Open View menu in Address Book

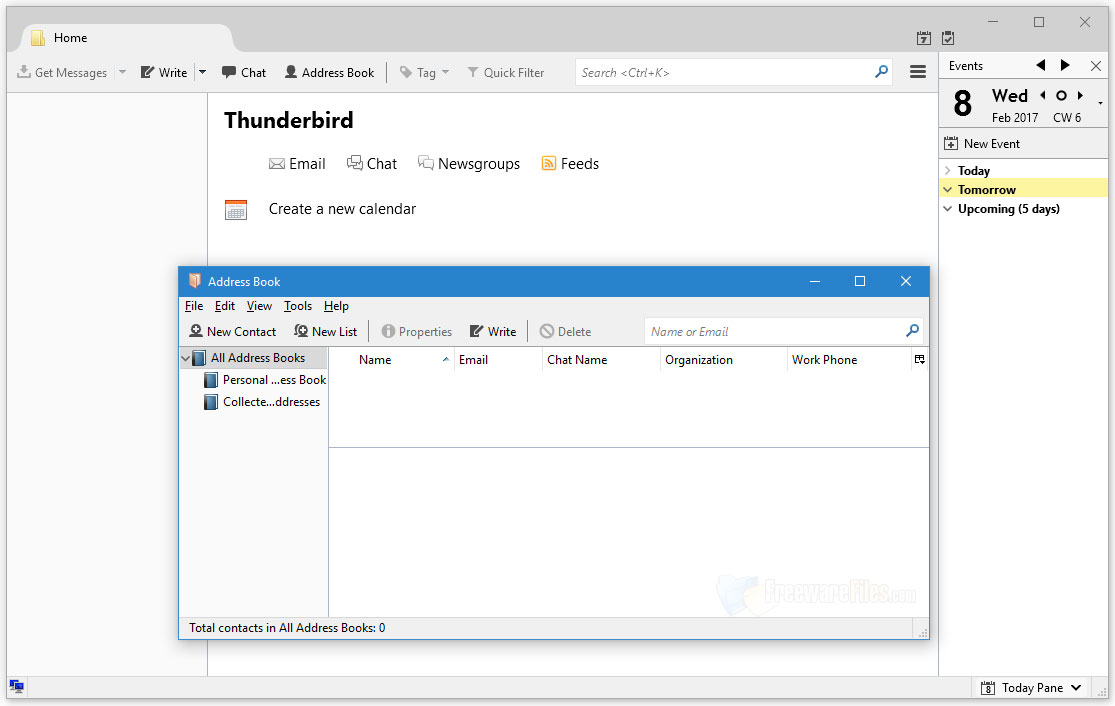[x=259, y=306]
